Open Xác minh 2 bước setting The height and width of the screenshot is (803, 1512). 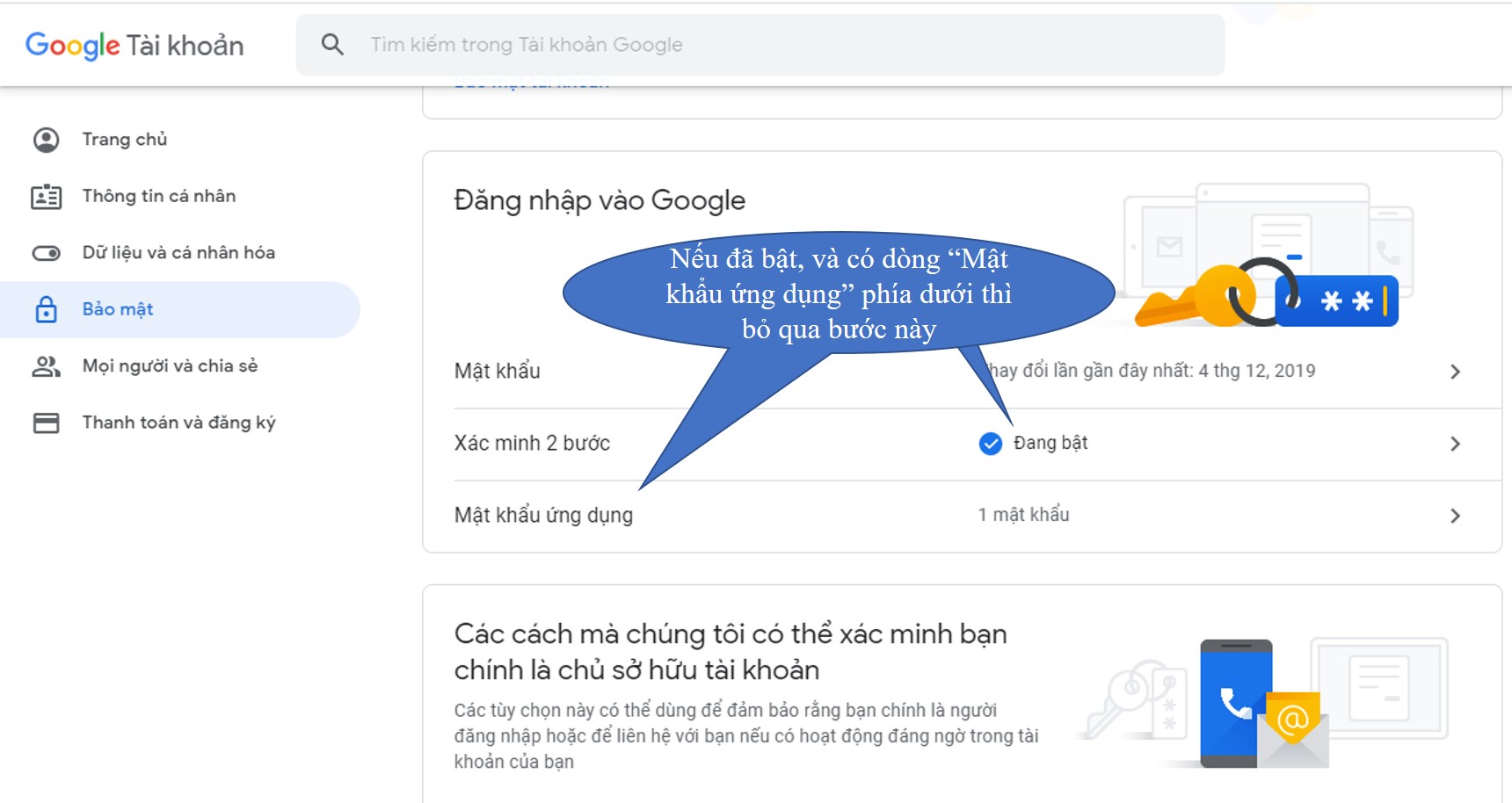pos(532,443)
